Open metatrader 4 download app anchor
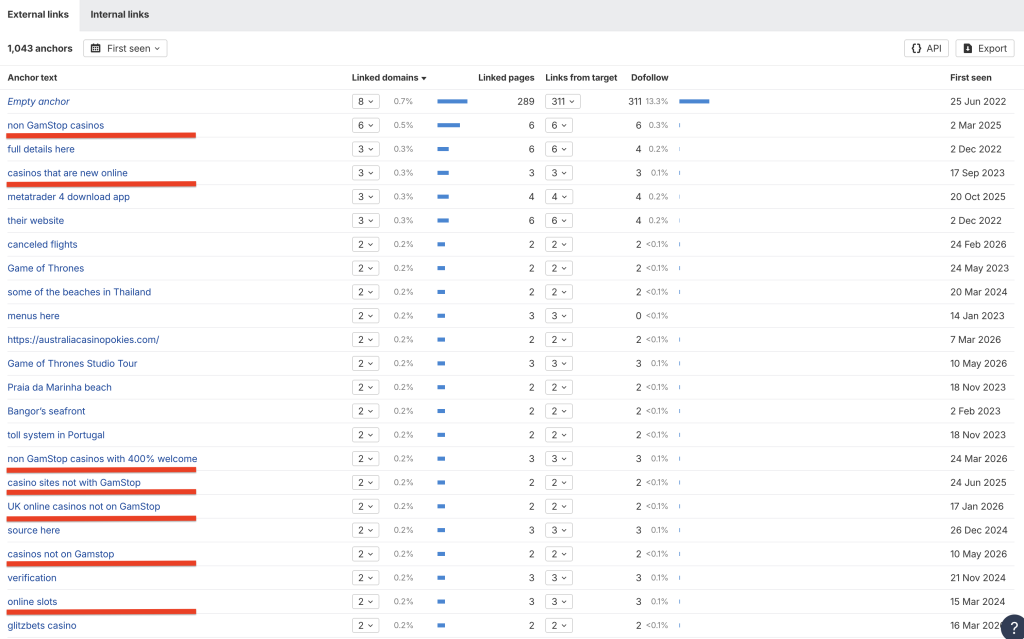Image resolution: width=1024 pixels, height=639 pixels. [x=69, y=197]
